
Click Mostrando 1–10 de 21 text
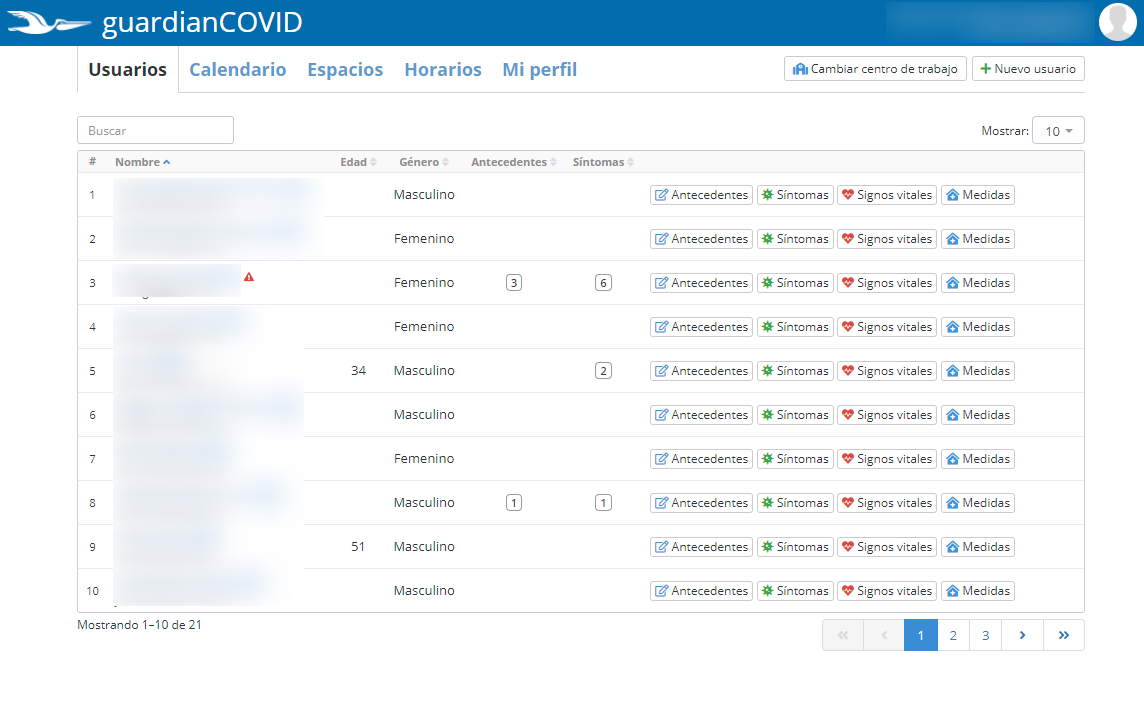[139, 625]
